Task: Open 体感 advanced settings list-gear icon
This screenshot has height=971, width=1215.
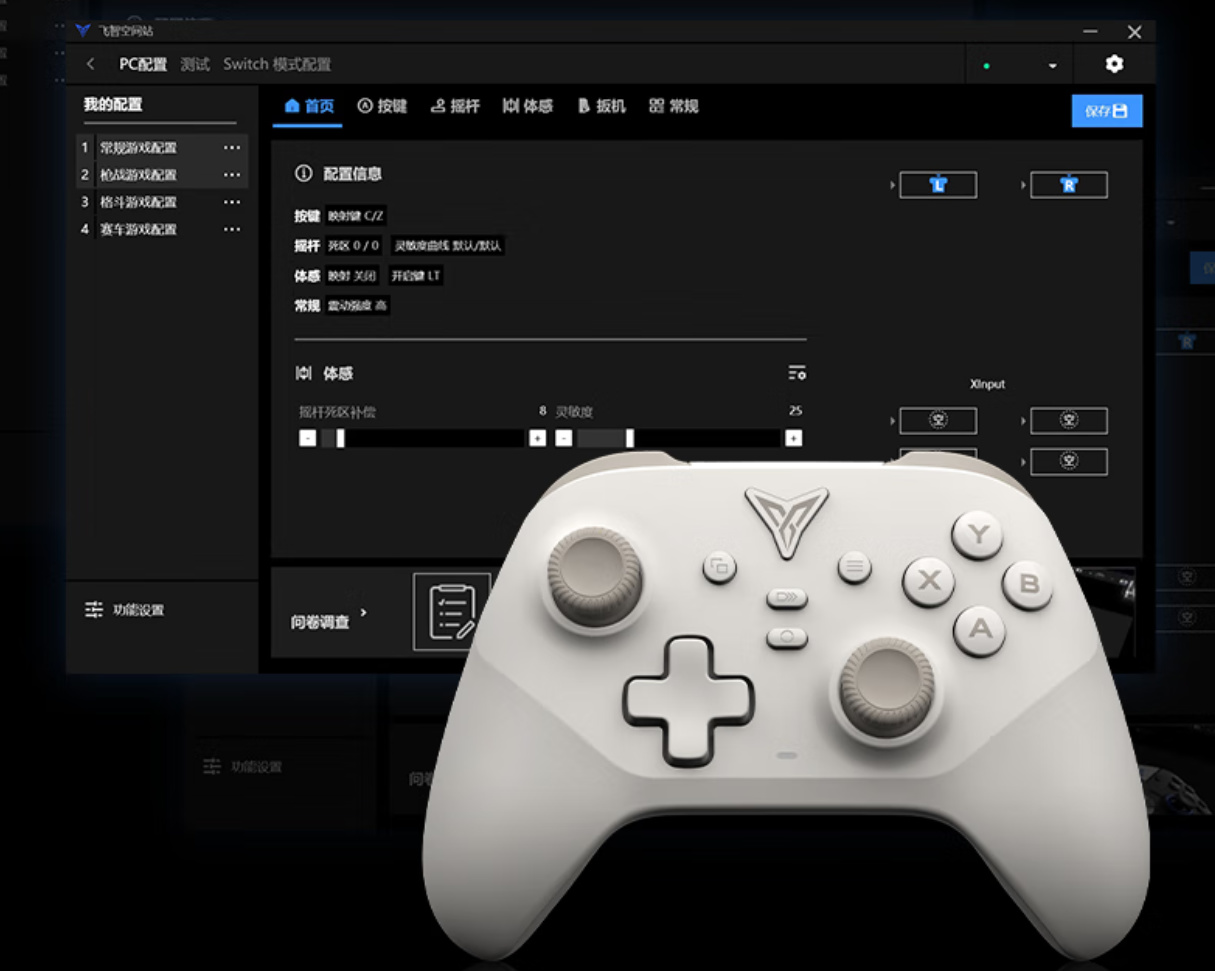Action: (x=797, y=373)
